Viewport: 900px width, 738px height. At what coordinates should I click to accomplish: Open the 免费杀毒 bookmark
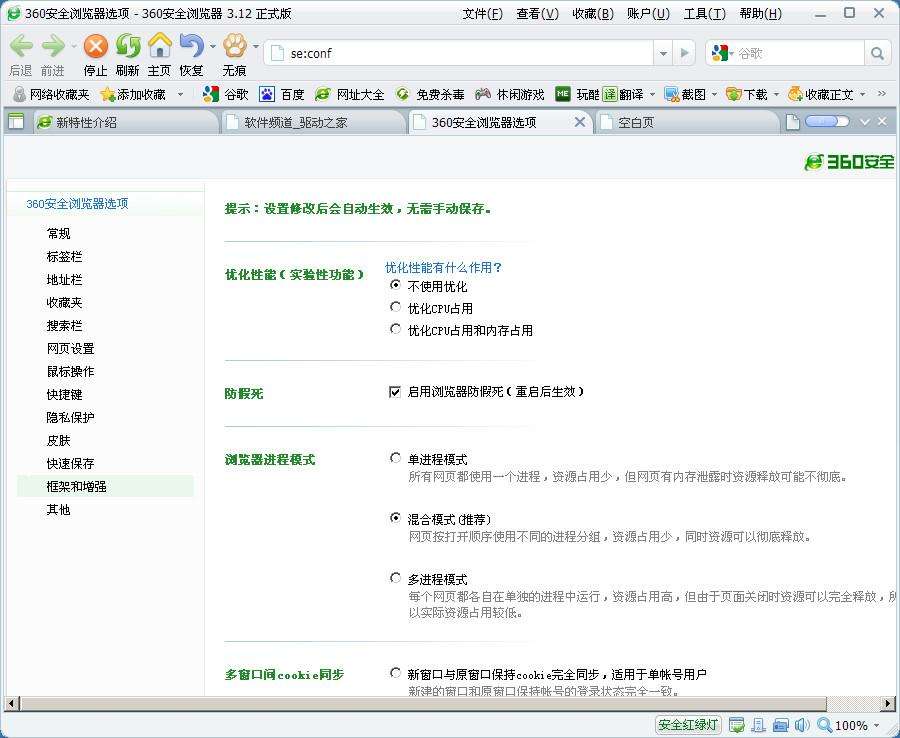[x=430, y=94]
